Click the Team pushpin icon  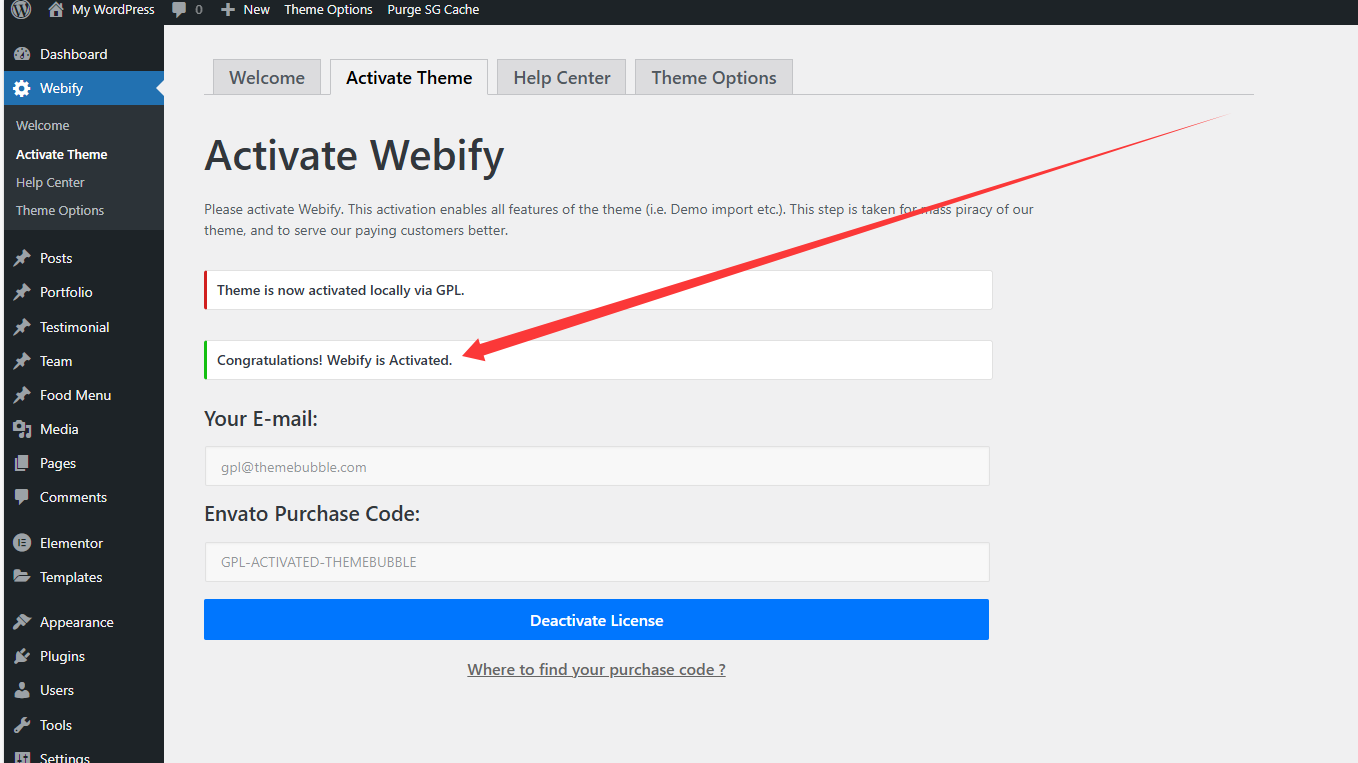tap(22, 361)
